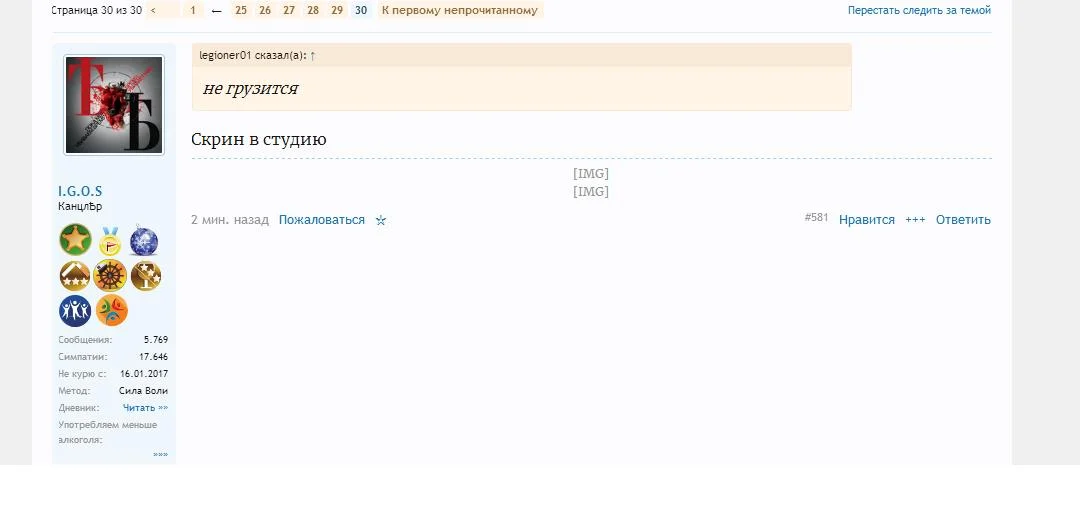Click the orange colorful figures badge
The image size is (1080, 525).
112,310
